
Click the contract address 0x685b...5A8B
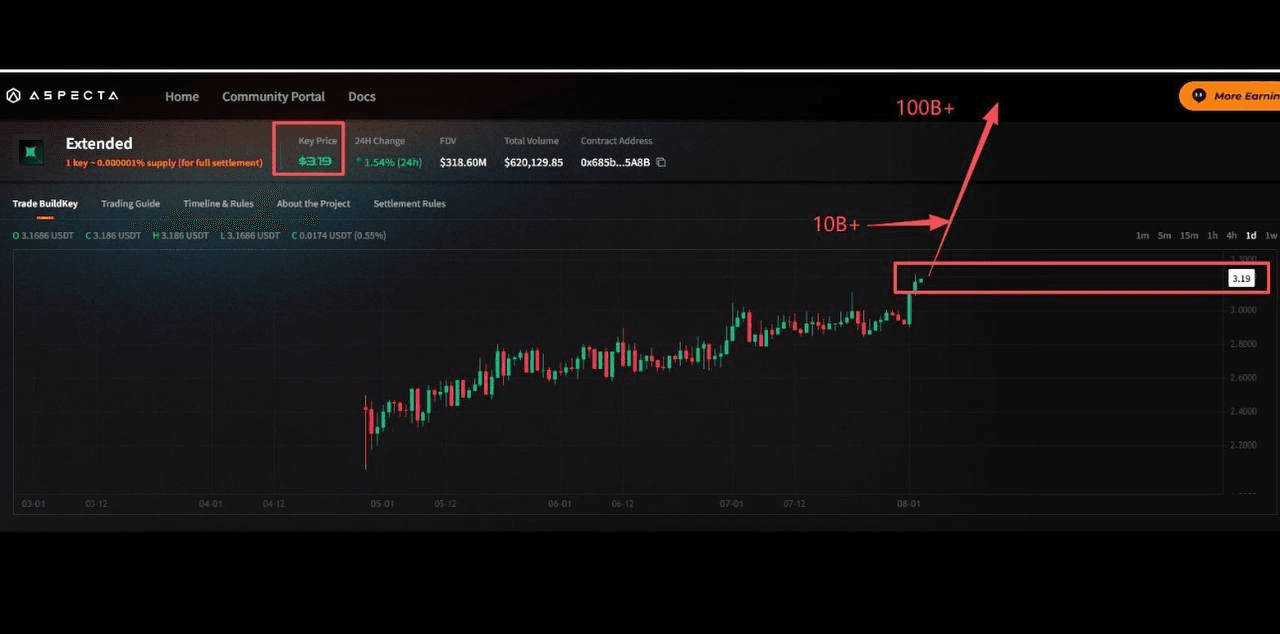615,162
